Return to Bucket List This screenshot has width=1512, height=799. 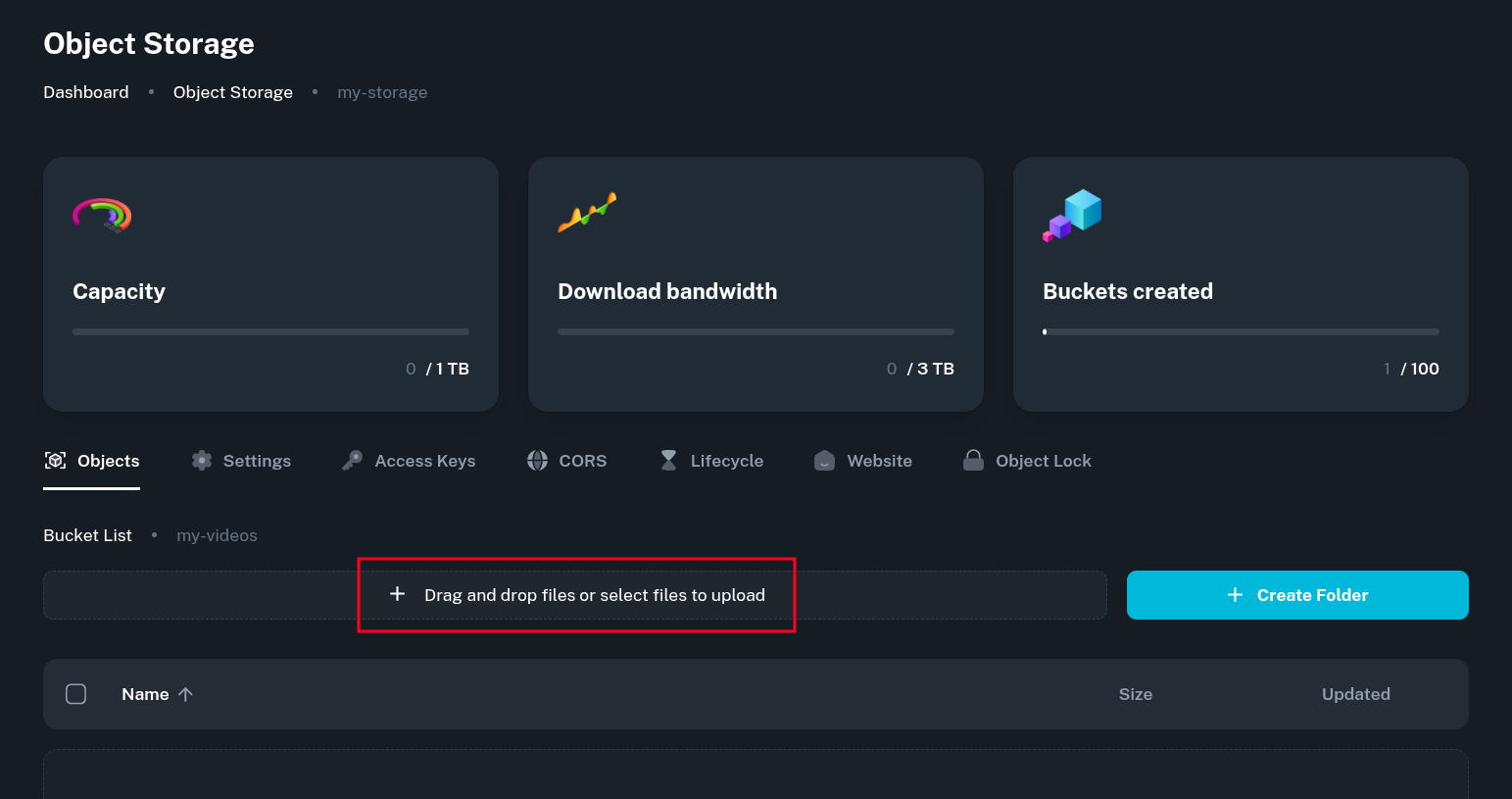(x=87, y=535)
